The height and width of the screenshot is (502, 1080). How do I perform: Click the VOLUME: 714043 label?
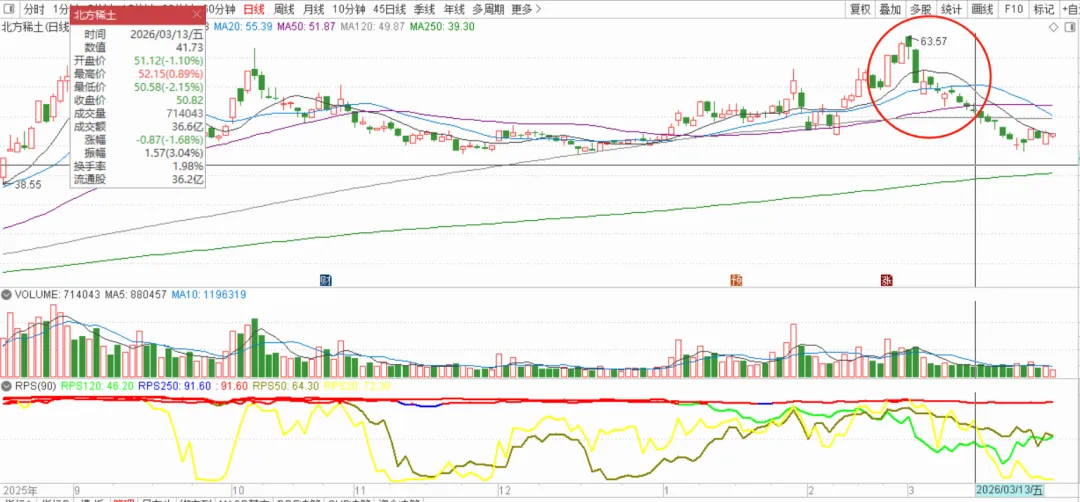pyautogui.click(x=58, y=294)
